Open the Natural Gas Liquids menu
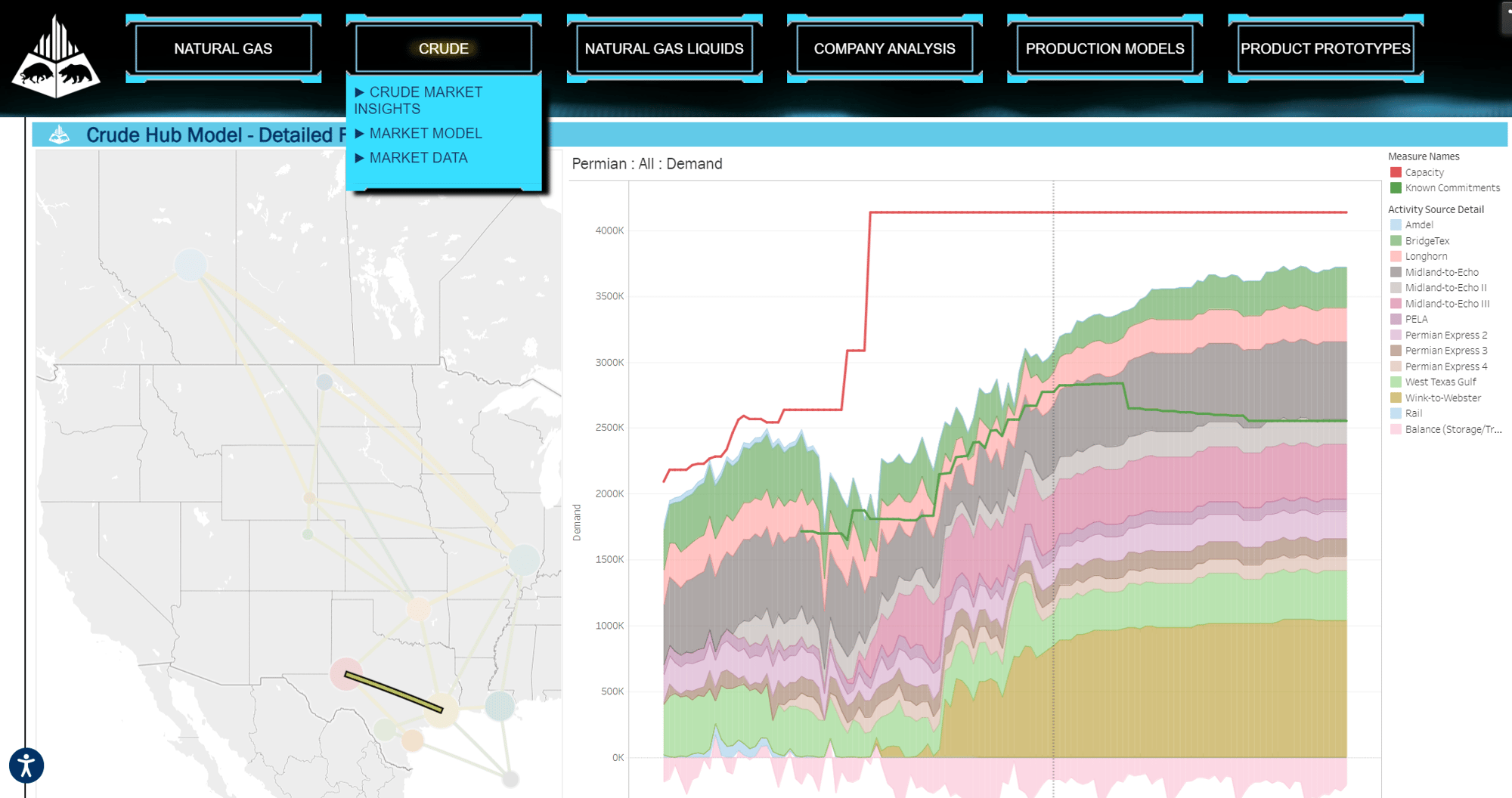The width and height of the screenshot is (1512, 798). [664, 48]
